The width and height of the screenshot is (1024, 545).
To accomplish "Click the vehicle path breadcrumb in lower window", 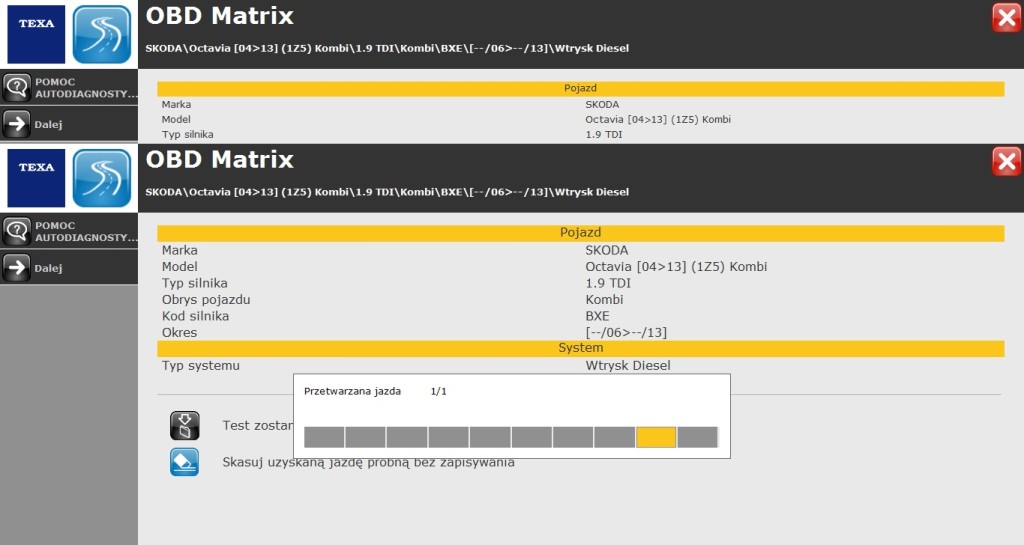I will click(387, 192).
